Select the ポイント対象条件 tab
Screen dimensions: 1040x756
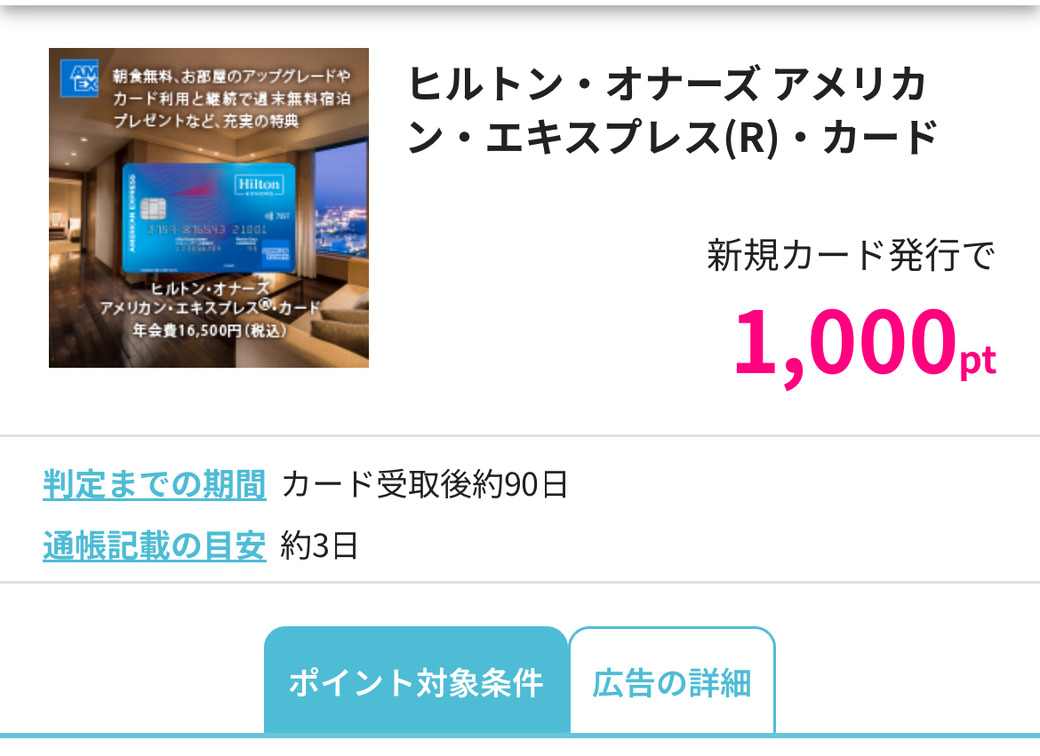[414, 677]
